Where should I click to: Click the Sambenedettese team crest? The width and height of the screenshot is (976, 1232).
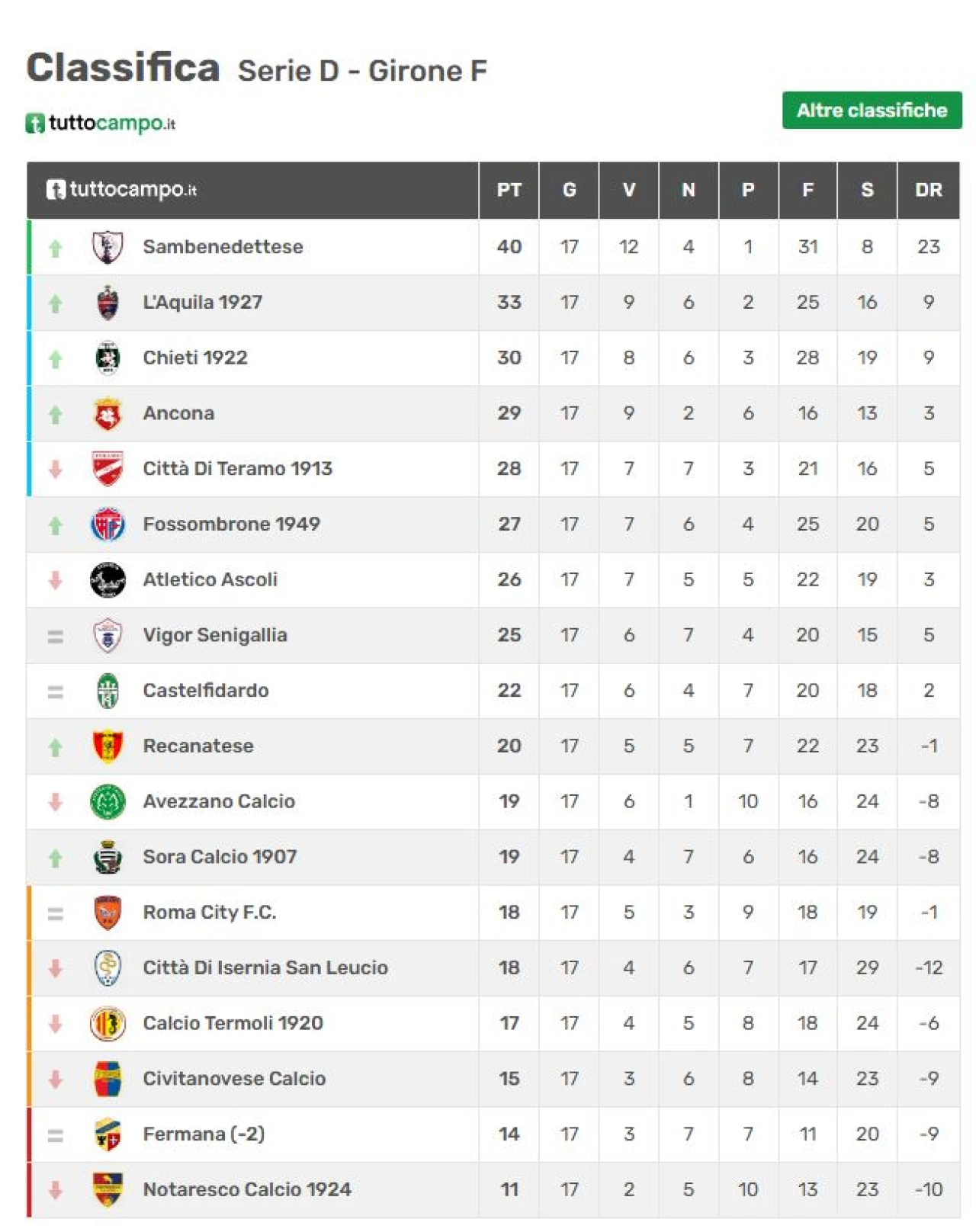pyautogui.click(x=108, y=247)
